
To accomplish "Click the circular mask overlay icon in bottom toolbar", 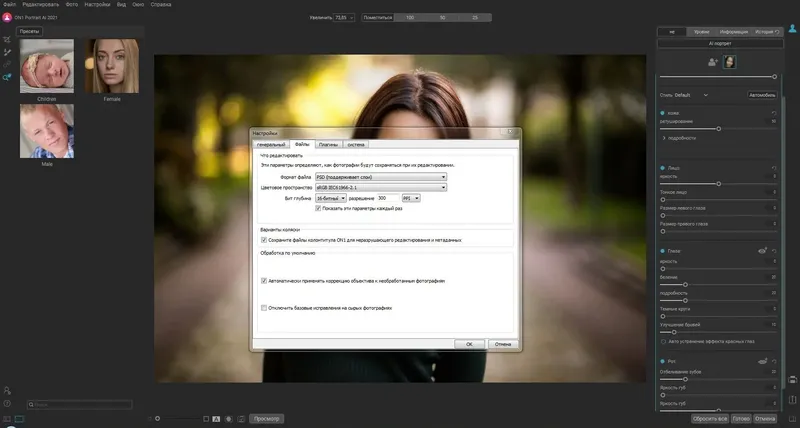I will 229,419.
